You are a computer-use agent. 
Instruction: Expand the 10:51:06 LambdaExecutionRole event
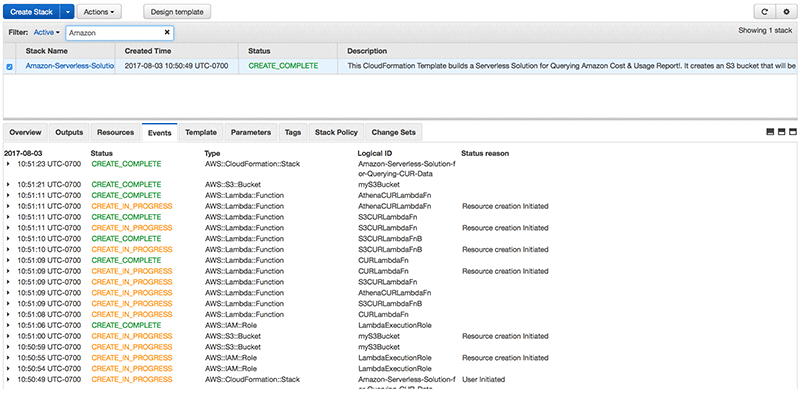tap(8, 325)
